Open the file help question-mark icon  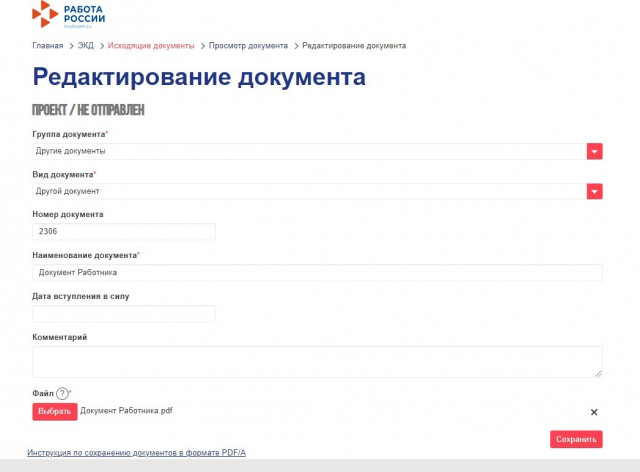point(62,394)
